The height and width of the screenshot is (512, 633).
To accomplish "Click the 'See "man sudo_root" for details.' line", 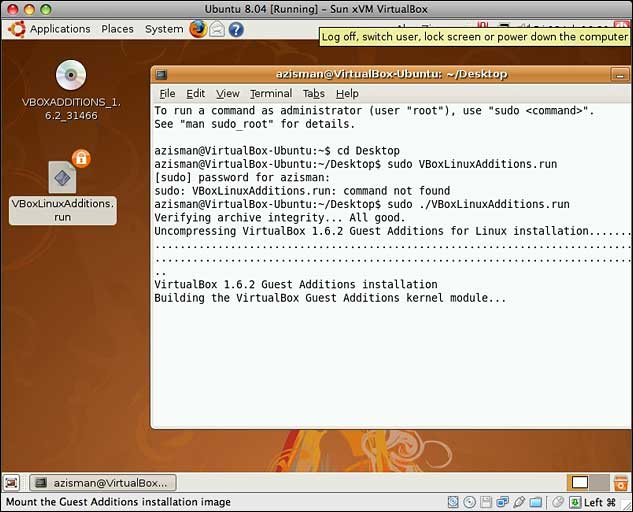I will coord(254,124).
